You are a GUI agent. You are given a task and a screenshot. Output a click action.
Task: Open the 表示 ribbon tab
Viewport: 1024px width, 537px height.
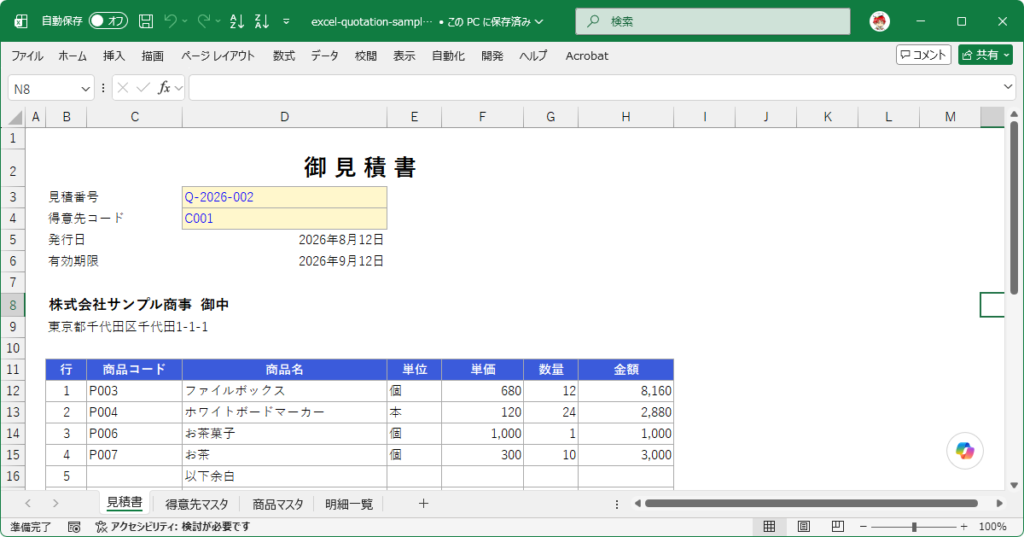(404, 56)
